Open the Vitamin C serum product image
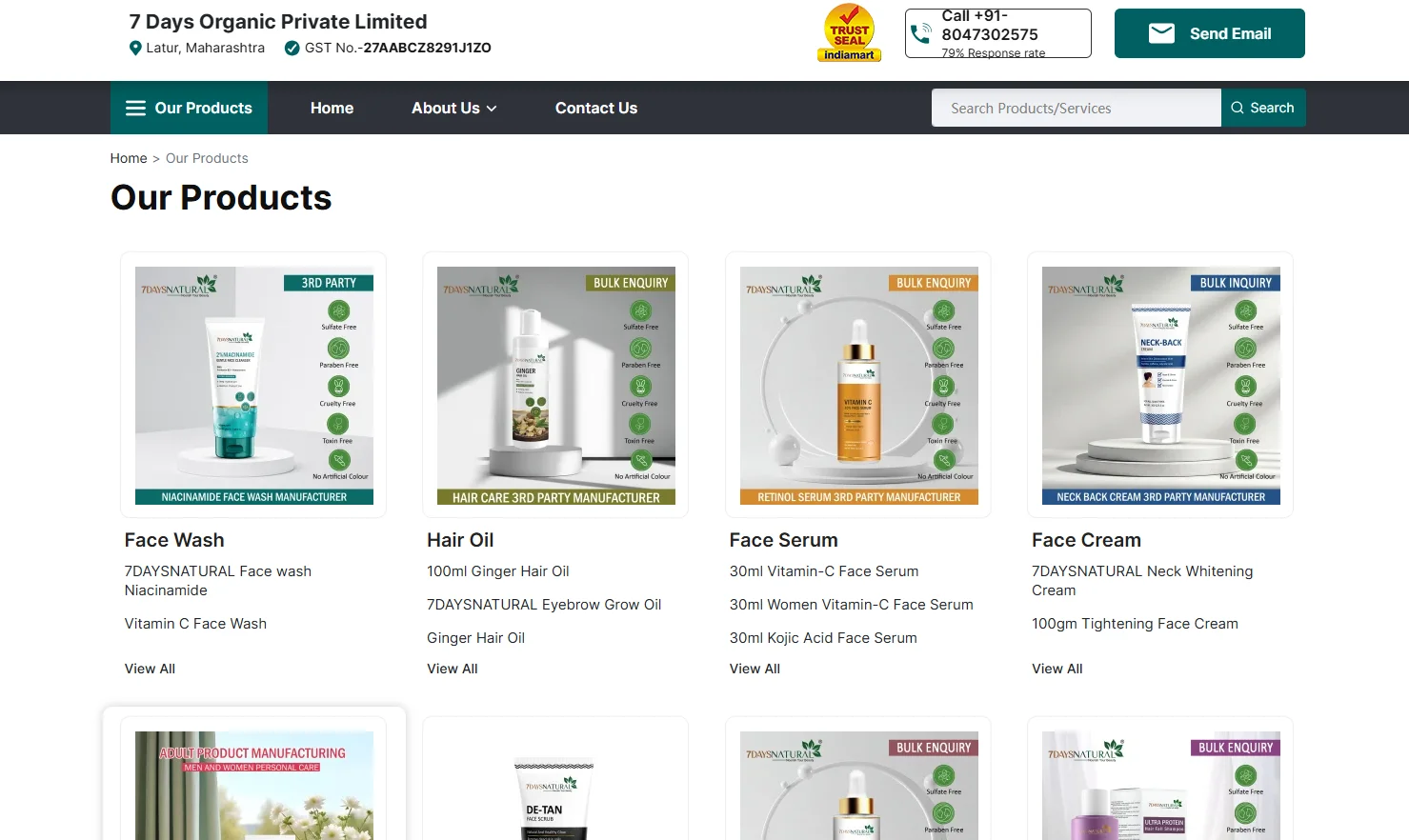Viewport: 1409px width, 840px height. 858,385
